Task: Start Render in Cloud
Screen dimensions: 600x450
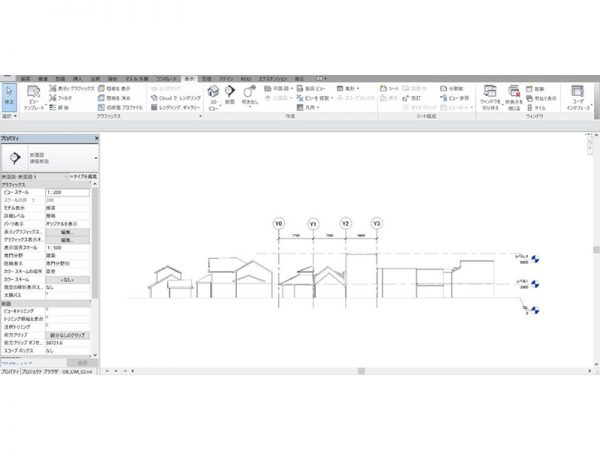Action: (x=176, y=98)
